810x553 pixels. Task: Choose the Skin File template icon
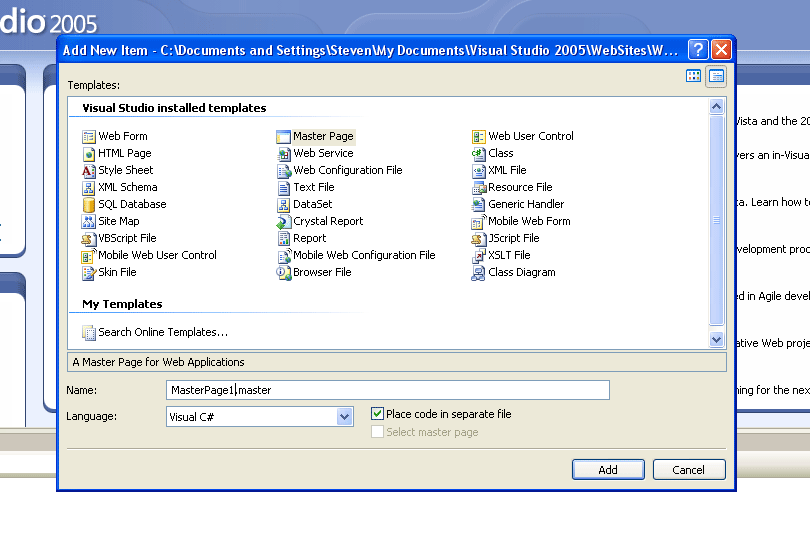89,273
